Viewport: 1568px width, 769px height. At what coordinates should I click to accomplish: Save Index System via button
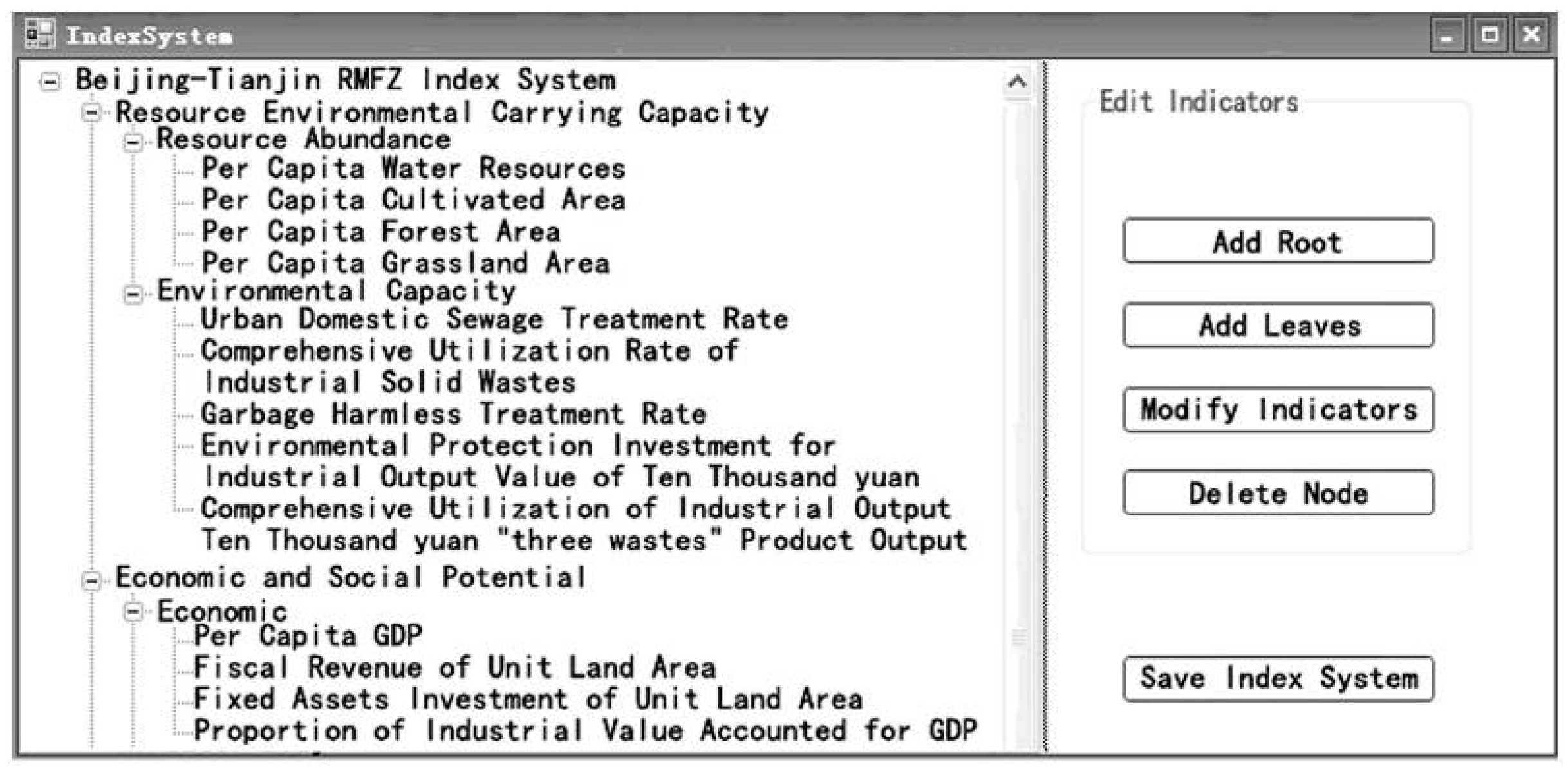click(x=1278, y=679)
